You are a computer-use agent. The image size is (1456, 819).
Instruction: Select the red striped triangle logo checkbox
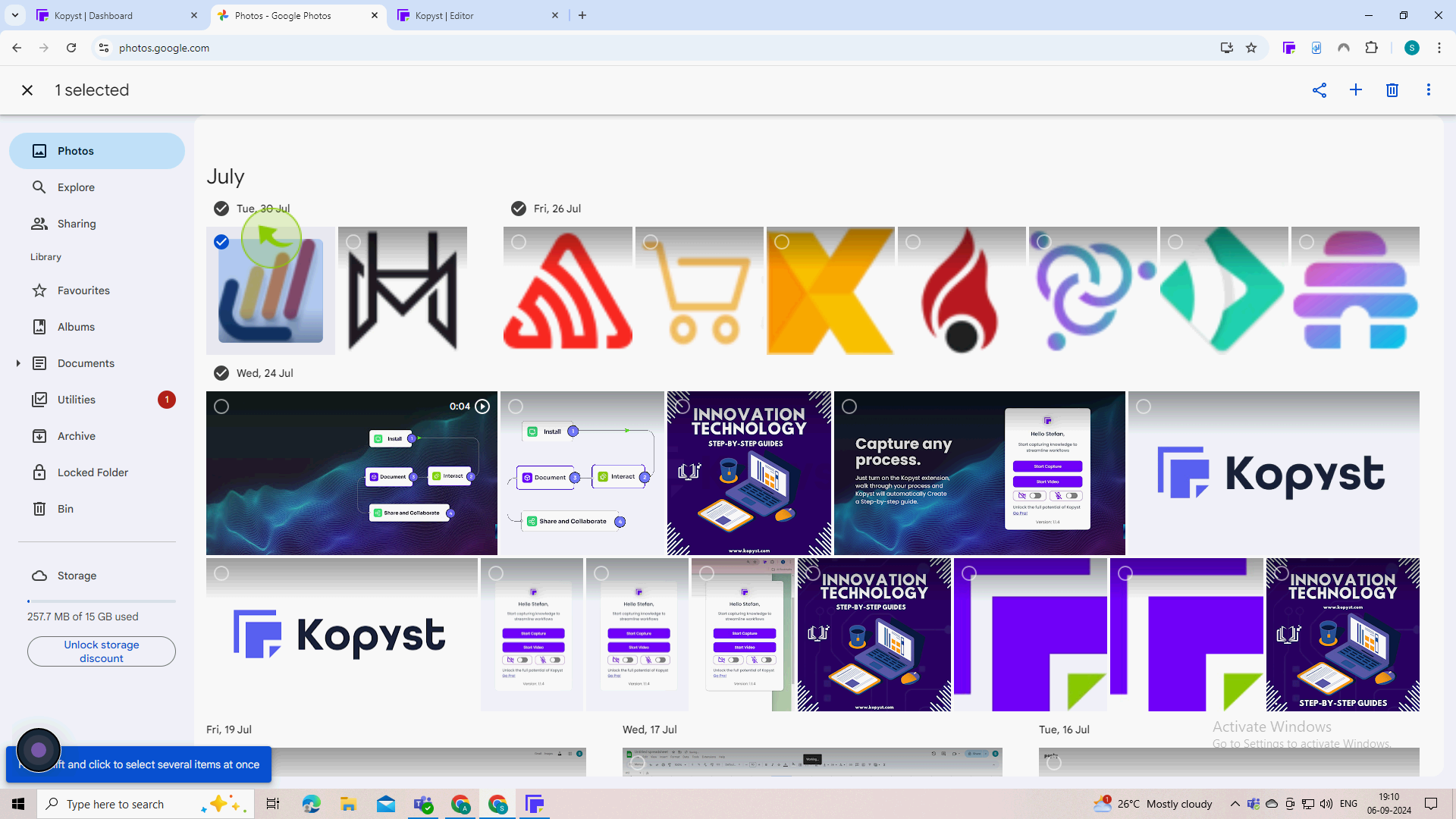click(519, 242)
